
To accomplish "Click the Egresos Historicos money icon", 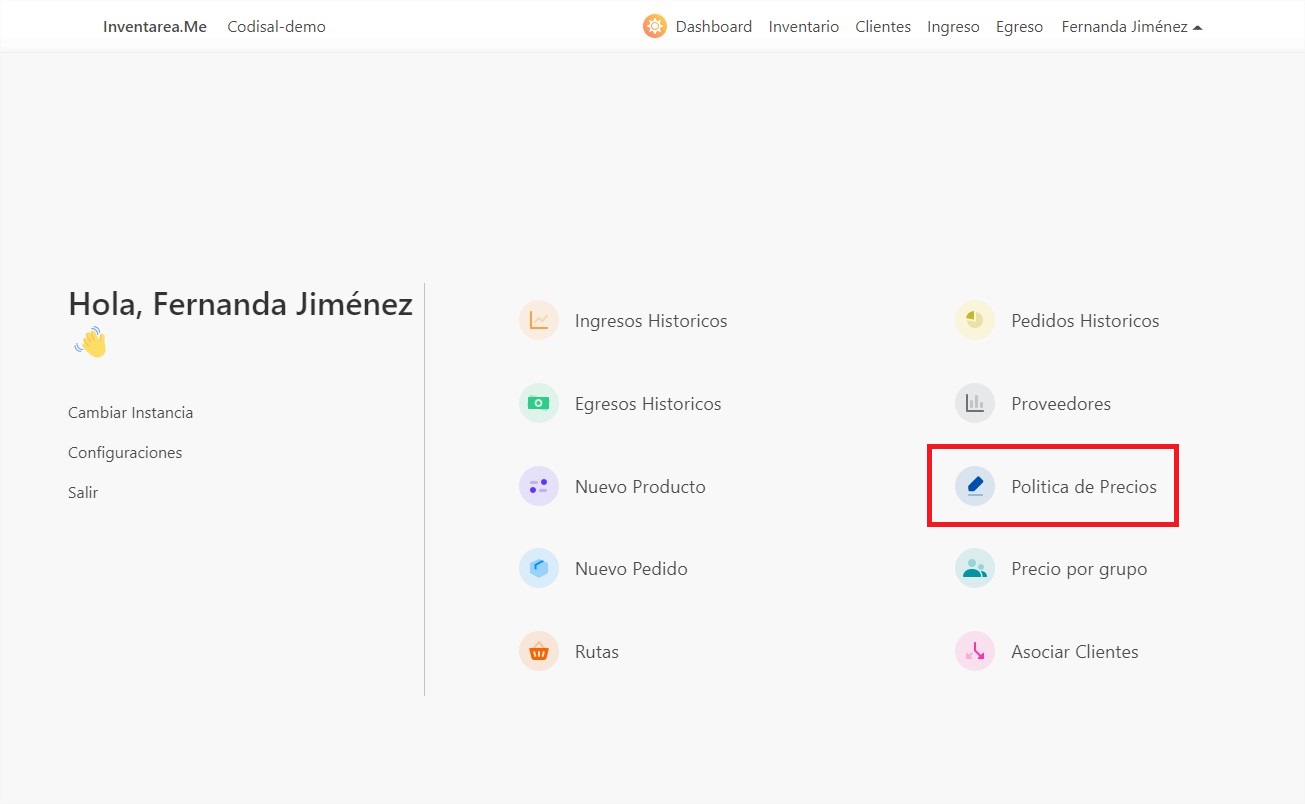I will (x=539, y=403).
